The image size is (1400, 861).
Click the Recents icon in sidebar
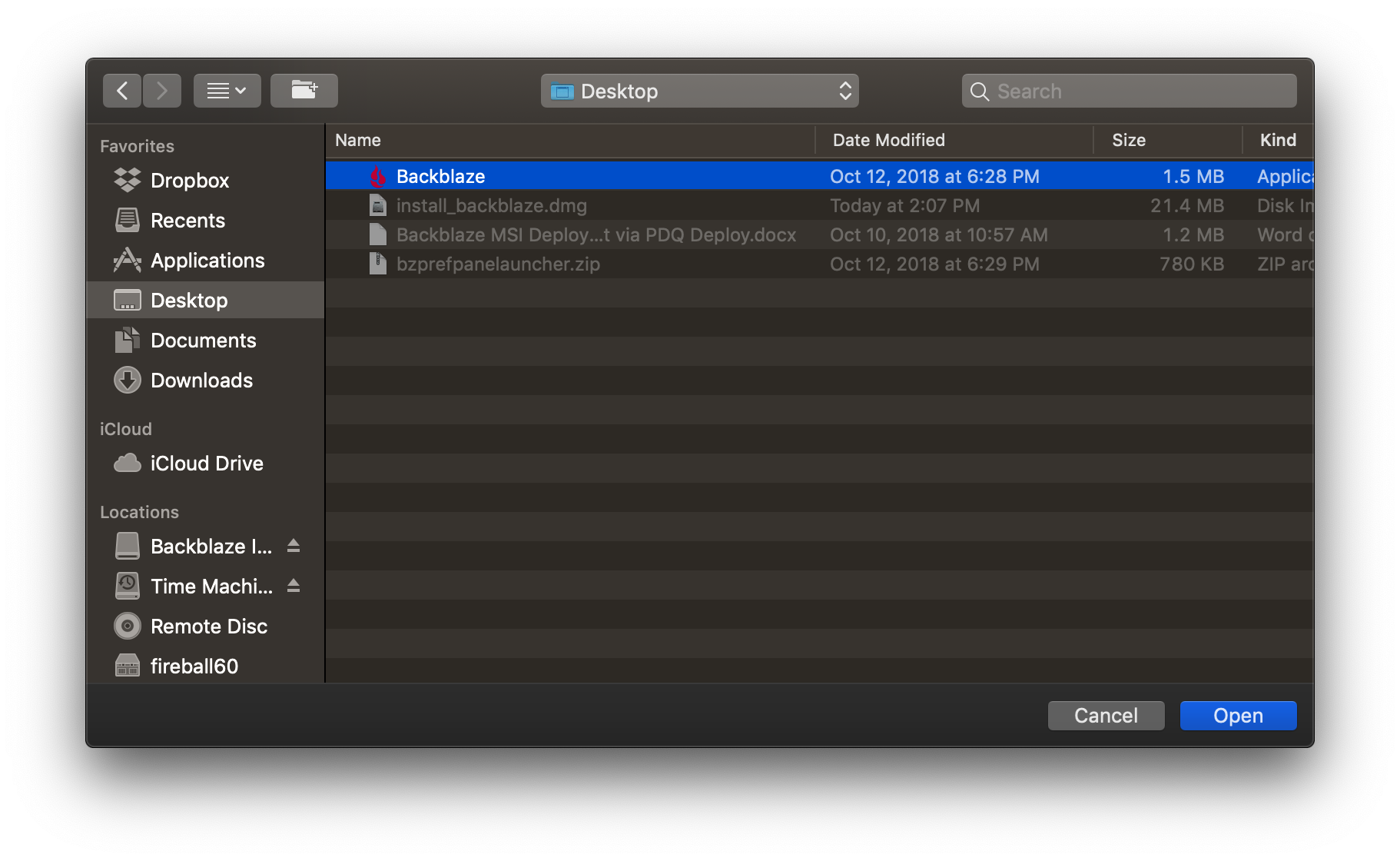point(127,220)
